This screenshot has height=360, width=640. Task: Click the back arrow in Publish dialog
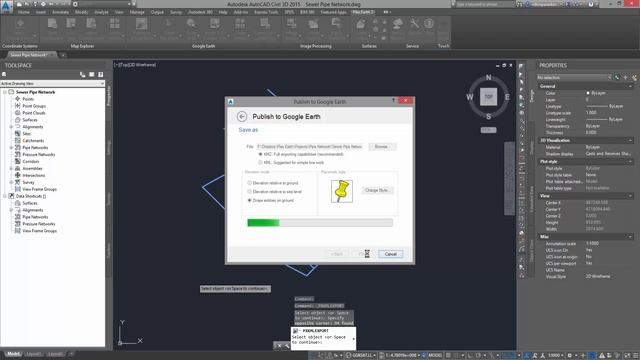(x=242, y=117)
